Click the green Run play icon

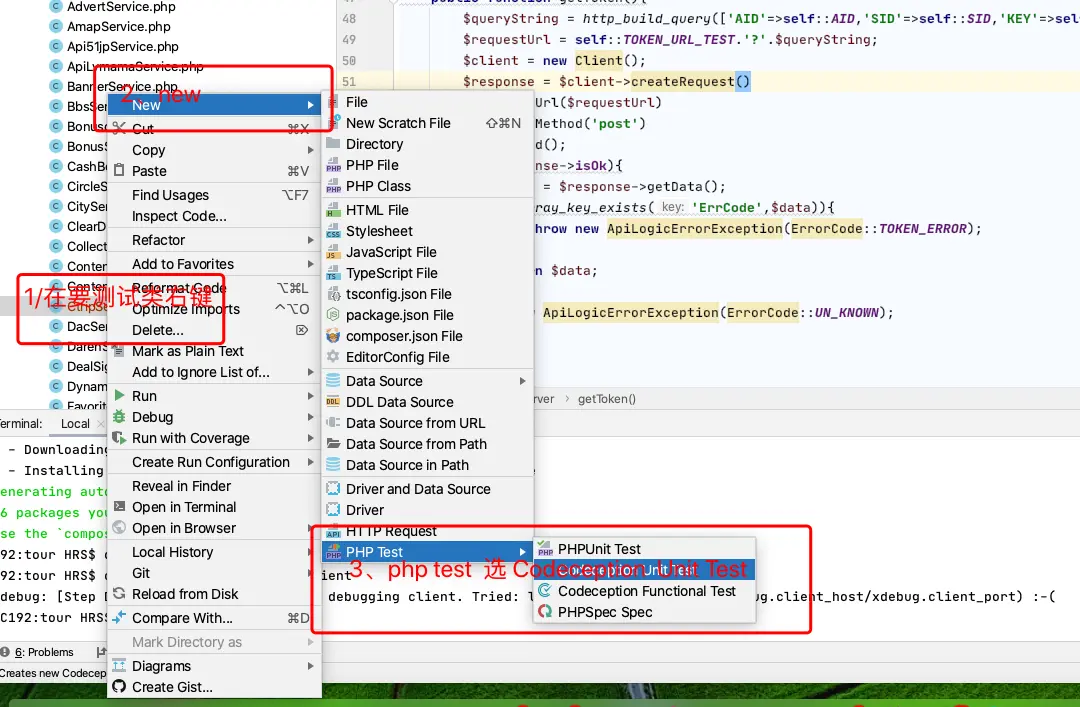119,396
